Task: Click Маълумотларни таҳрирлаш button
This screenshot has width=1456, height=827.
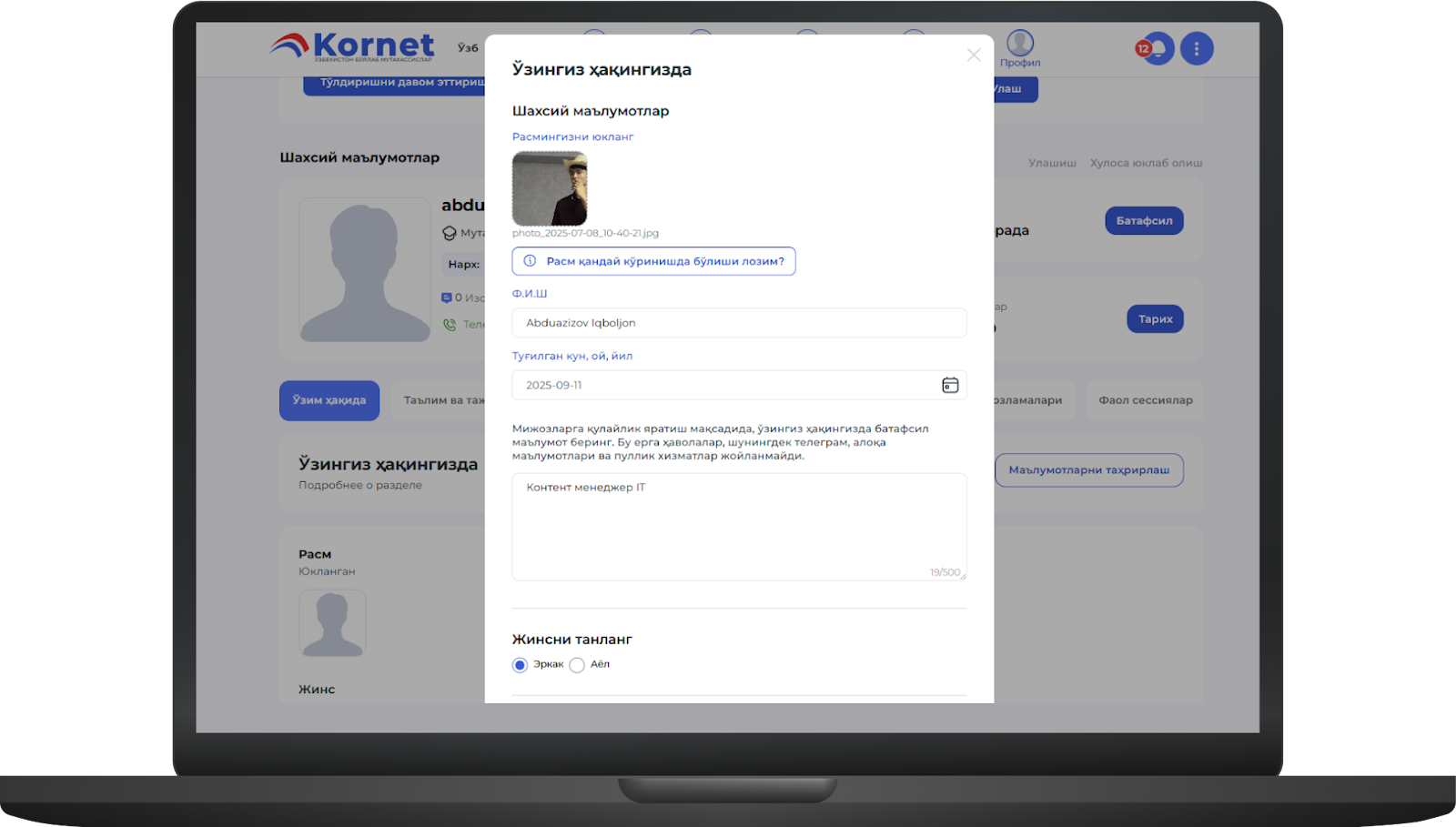Action: [x=1088, y=470]
